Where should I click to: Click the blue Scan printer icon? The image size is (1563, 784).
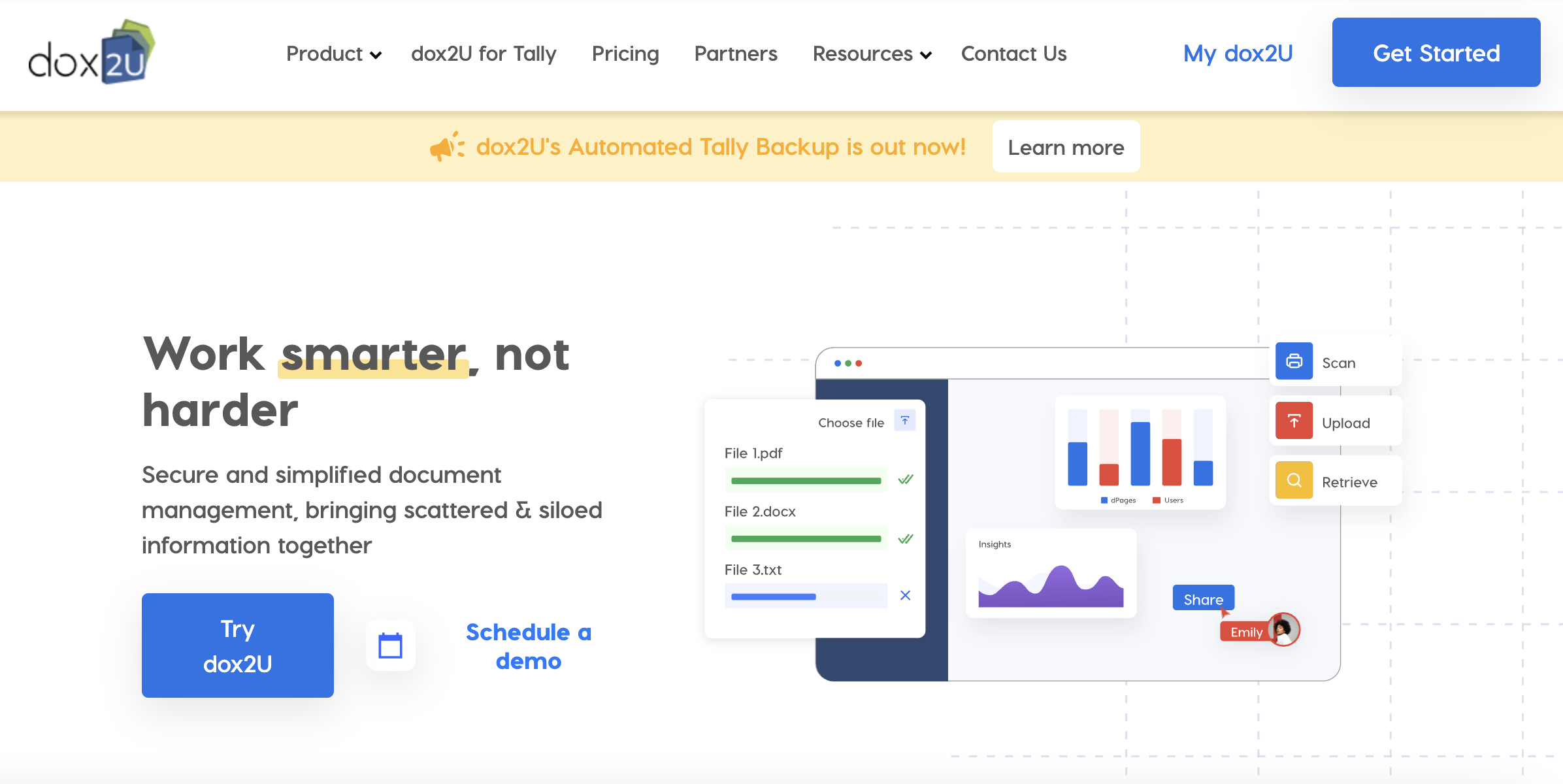click(x=1294, y=361)
